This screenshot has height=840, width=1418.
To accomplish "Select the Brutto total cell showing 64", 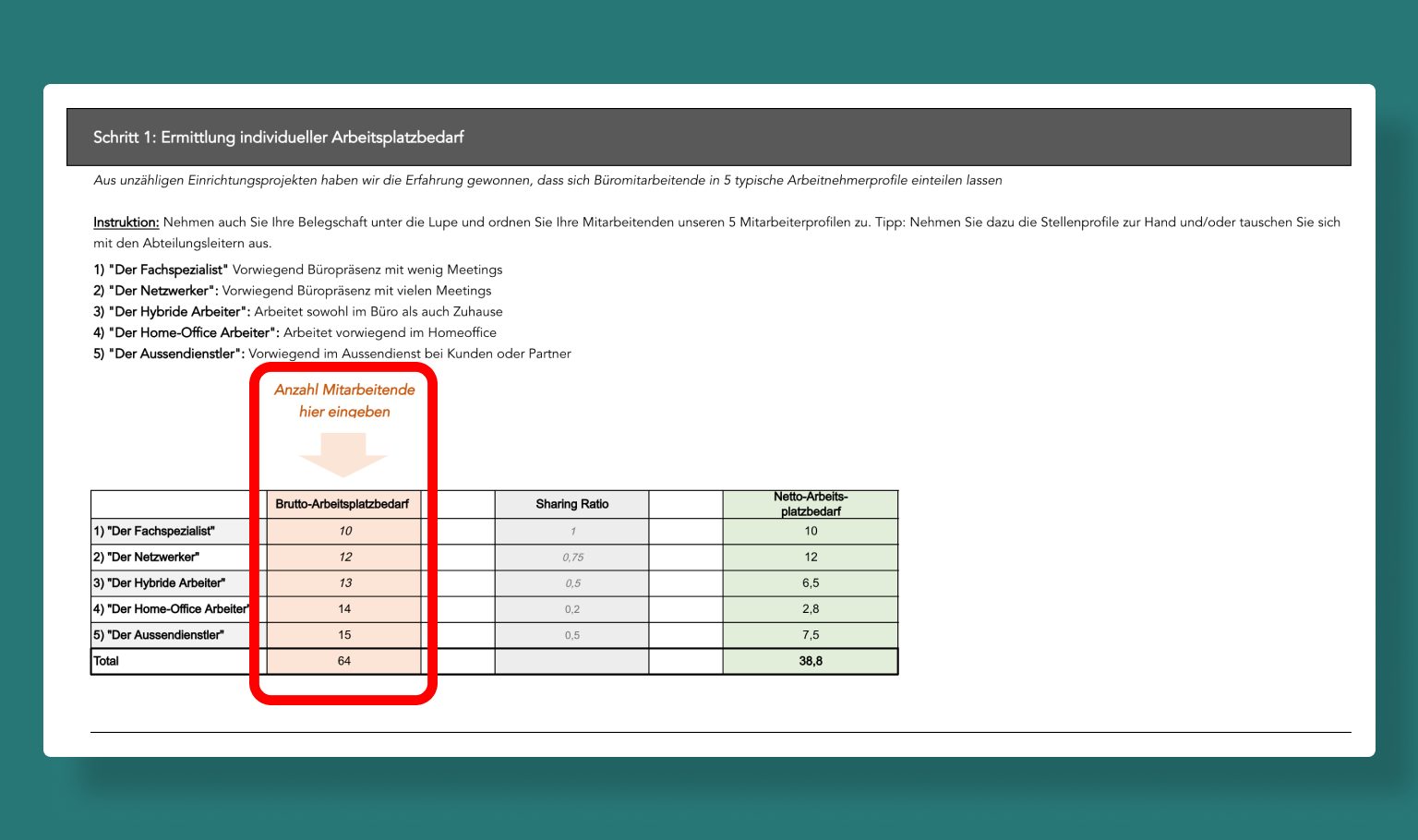I will point(344,661).
